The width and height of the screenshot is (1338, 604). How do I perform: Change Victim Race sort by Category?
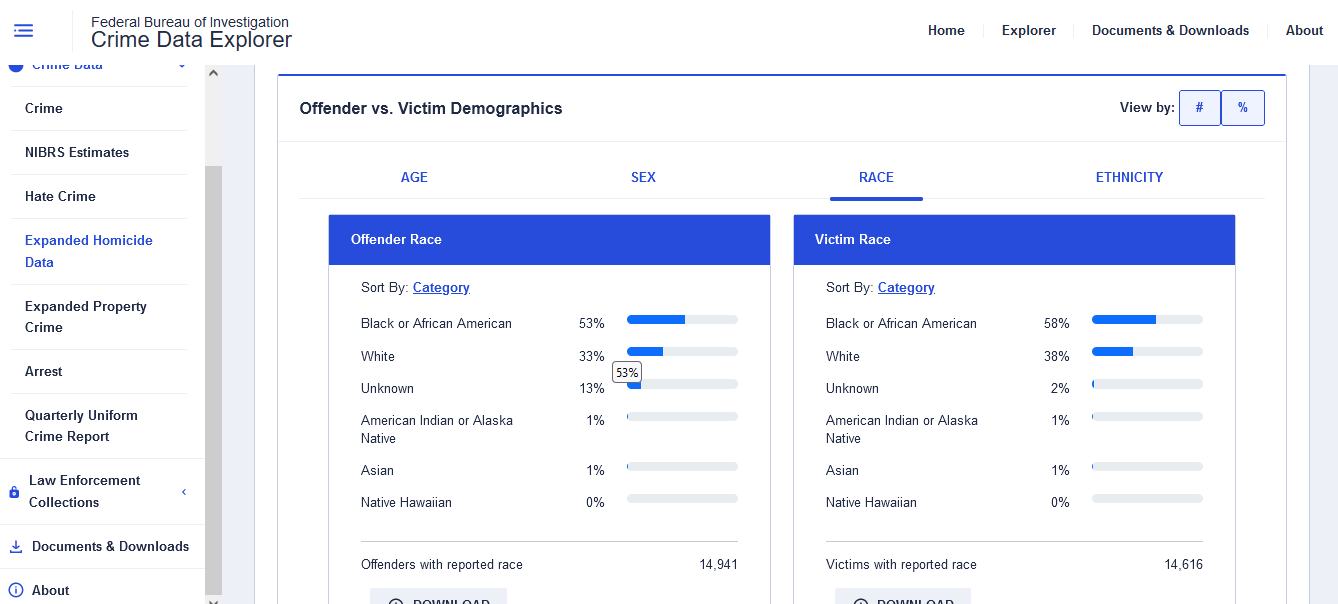coord(906,288)
